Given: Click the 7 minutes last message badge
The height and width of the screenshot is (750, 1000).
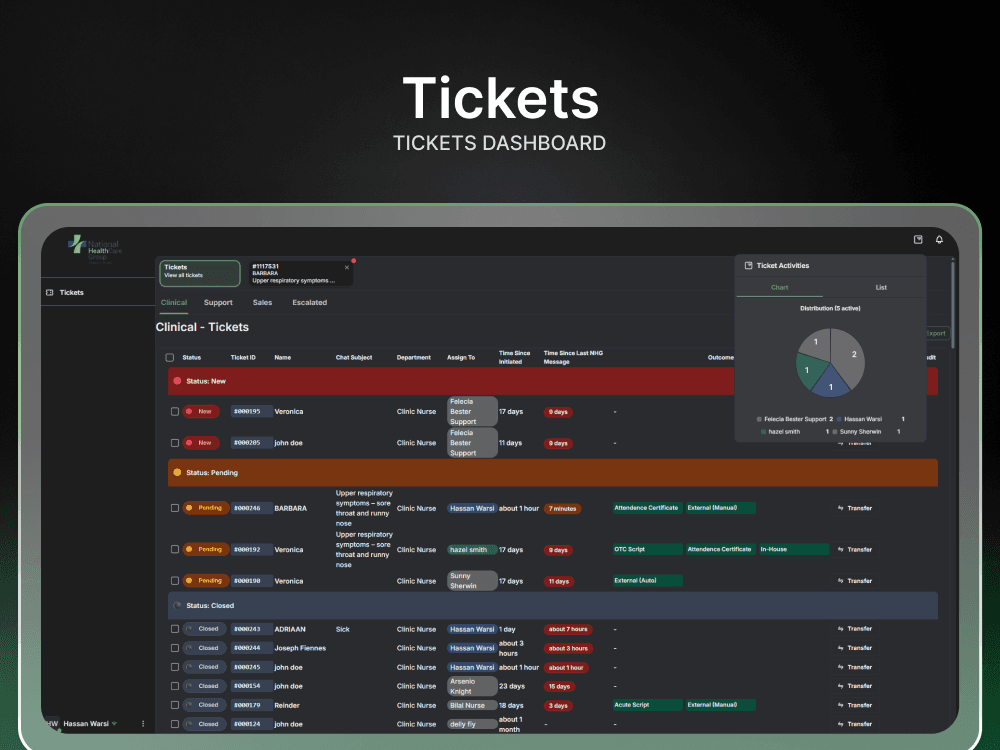Looking at the screenshot, I should coord(562,509).
